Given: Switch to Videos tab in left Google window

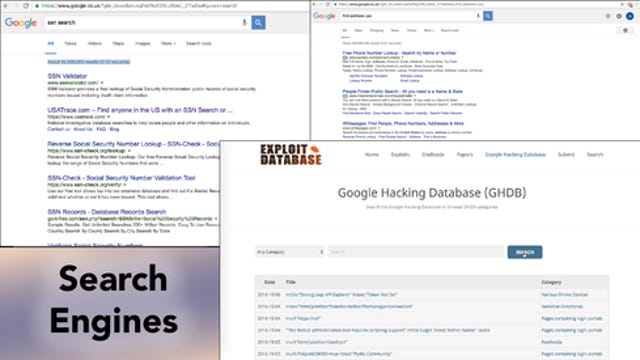Looking at the screenshot, I should pos(94,43).
